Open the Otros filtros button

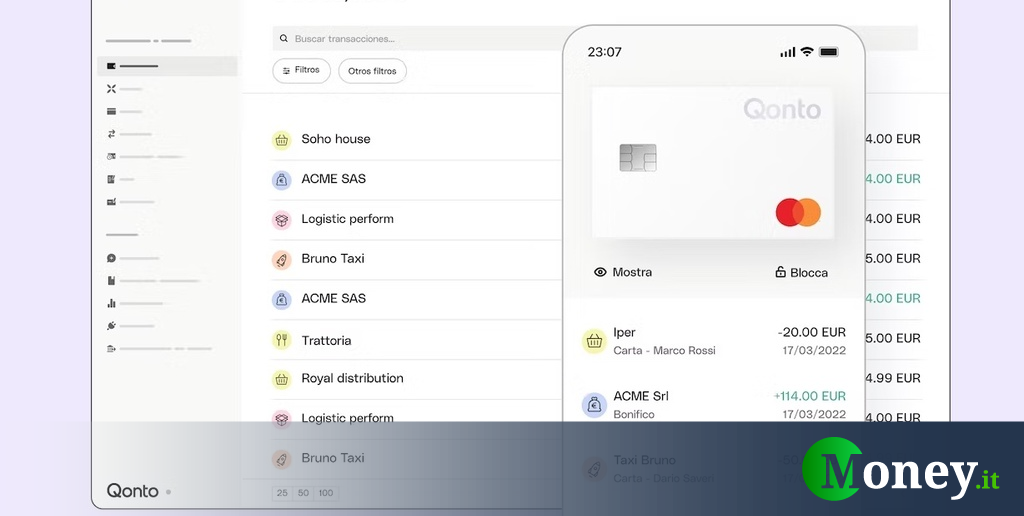coord(372,71)
